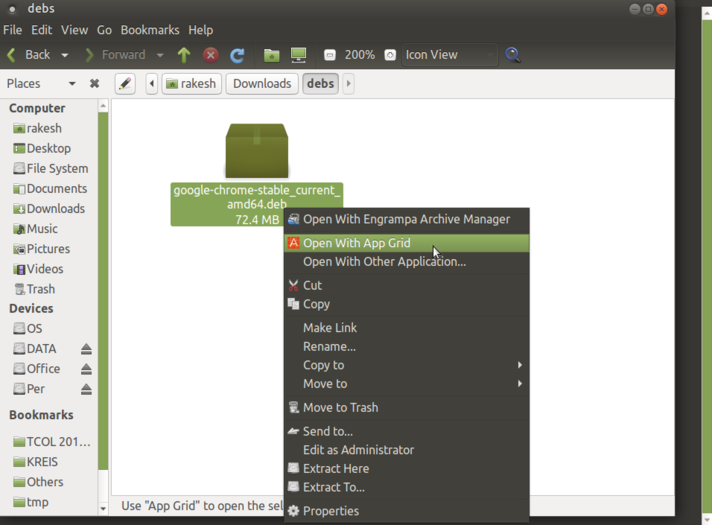Click the Move to Trash icon
Screen dimensions: 712x525
pos(293,407)
